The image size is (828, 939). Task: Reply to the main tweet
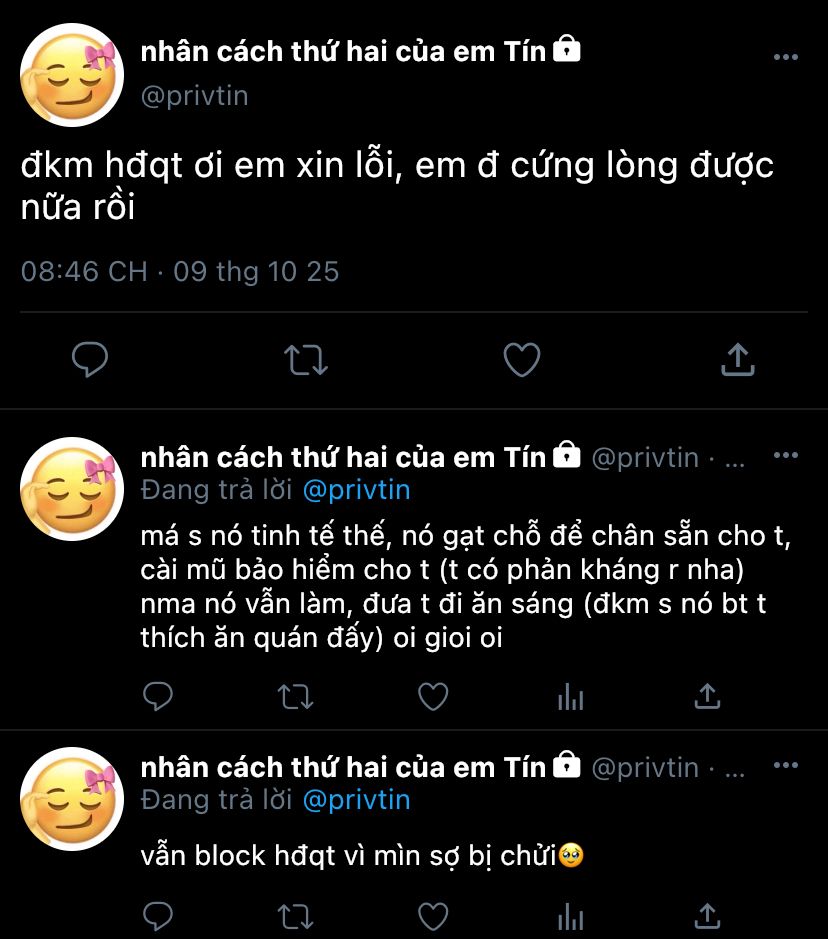90,360
